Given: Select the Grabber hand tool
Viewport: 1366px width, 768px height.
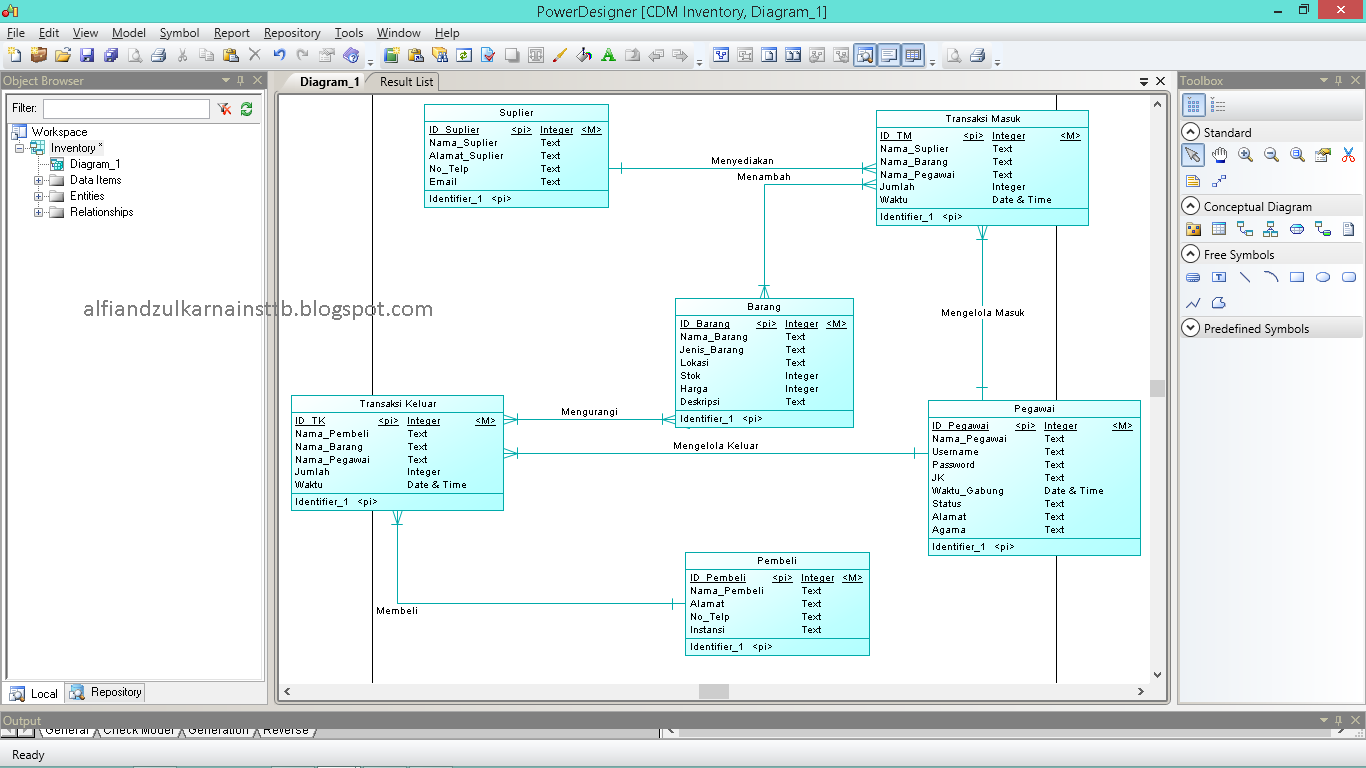Looking at the screenshot, I should [1218, 154].
